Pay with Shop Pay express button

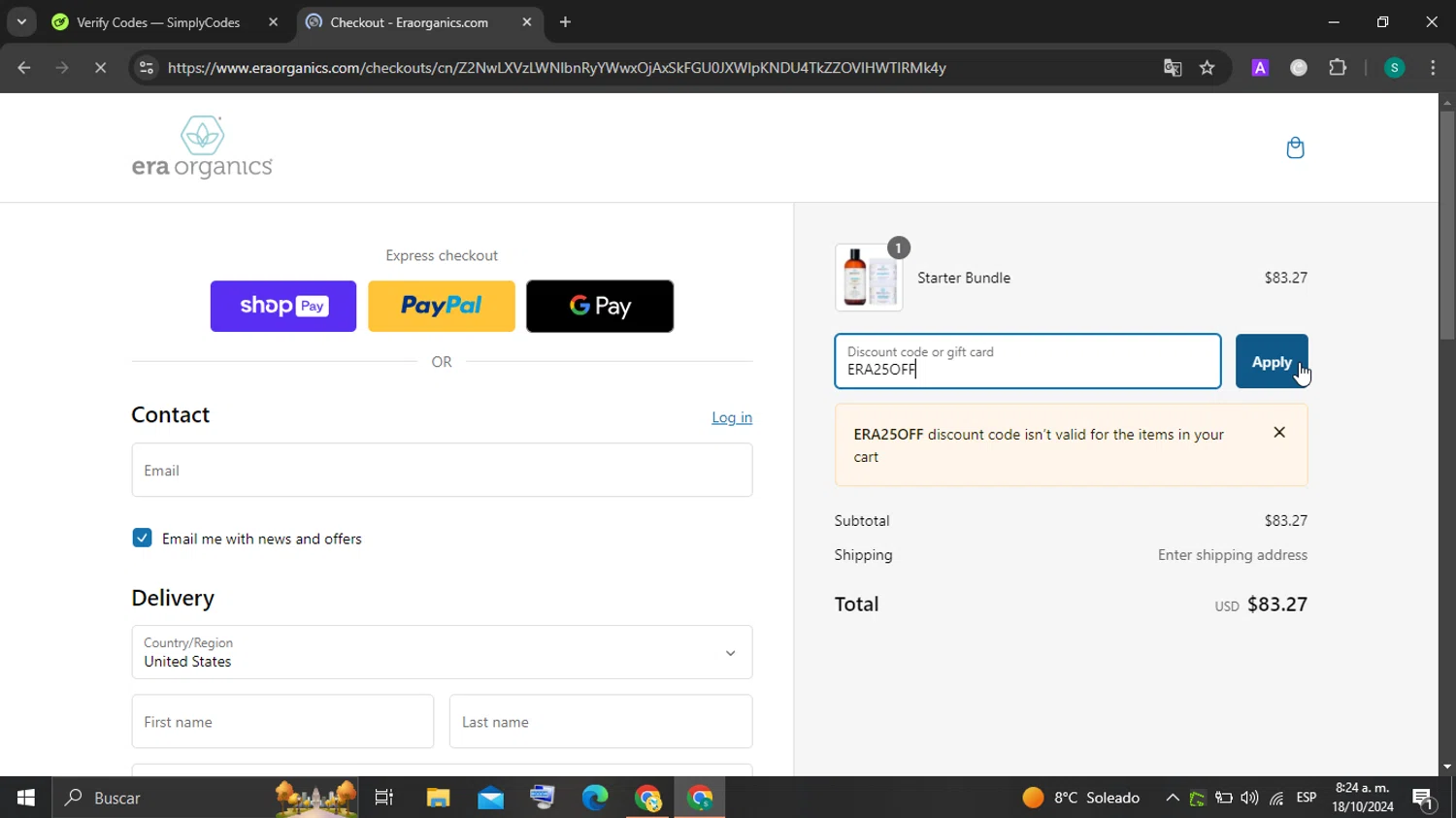click(x=283, y=307)
